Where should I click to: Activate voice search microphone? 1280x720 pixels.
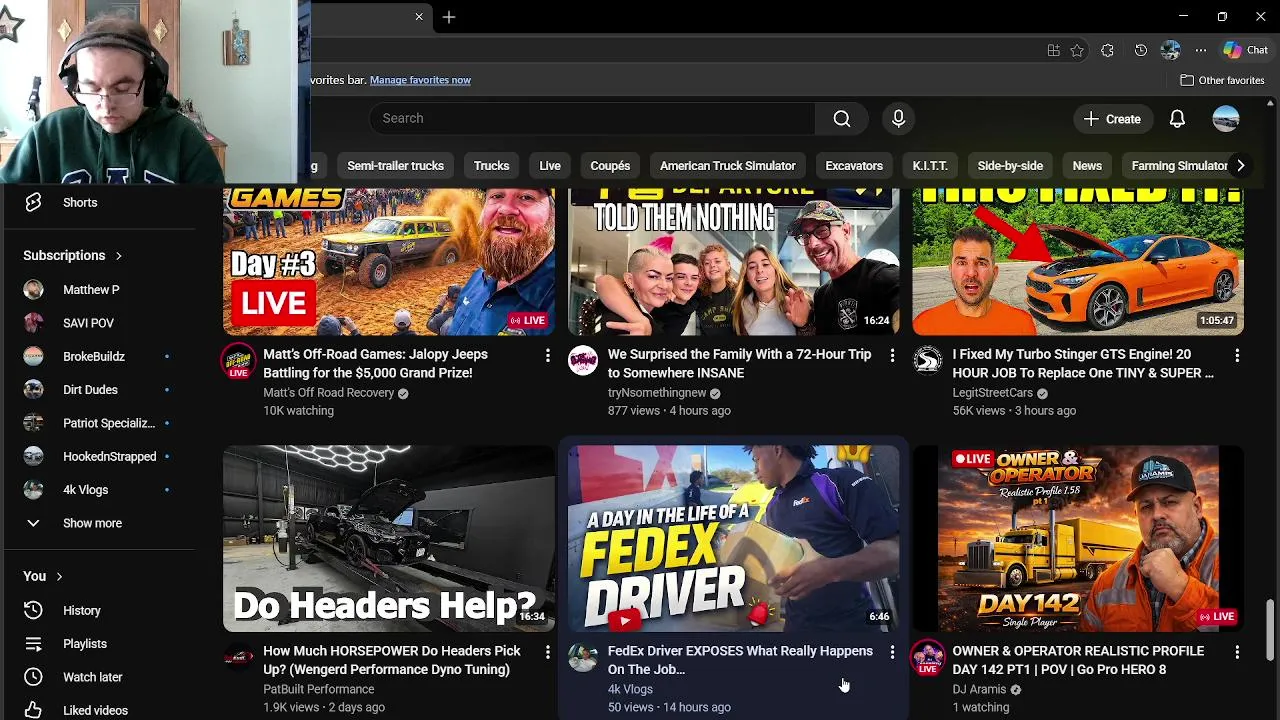898,118
